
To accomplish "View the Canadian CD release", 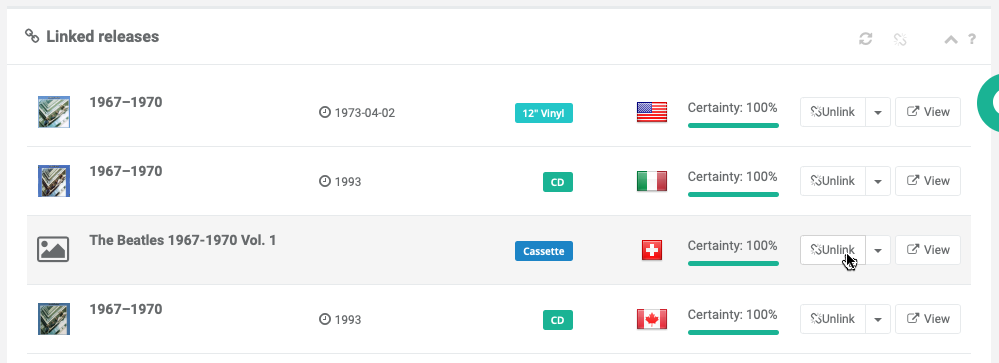I will pyautogui.click(x=928, y=319).
